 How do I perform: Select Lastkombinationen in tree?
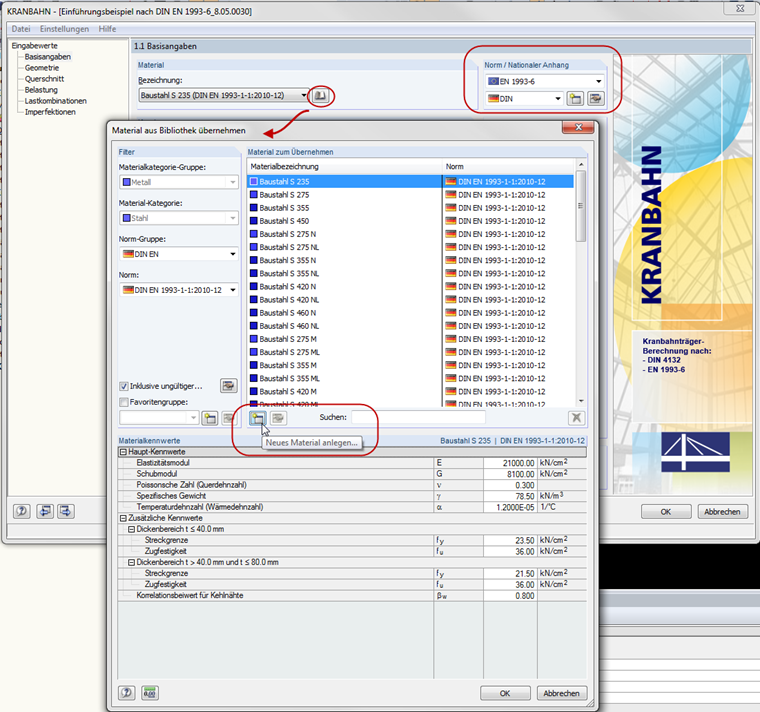pos(56,101)
